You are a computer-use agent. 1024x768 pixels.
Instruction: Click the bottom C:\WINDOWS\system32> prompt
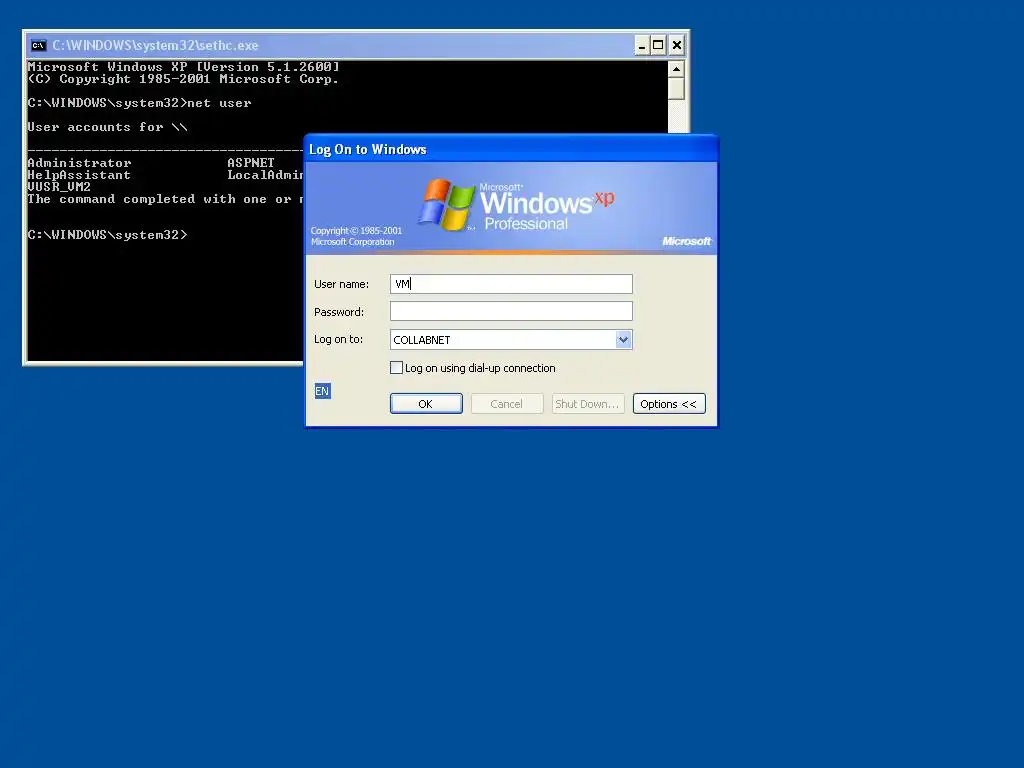(107, 234)
